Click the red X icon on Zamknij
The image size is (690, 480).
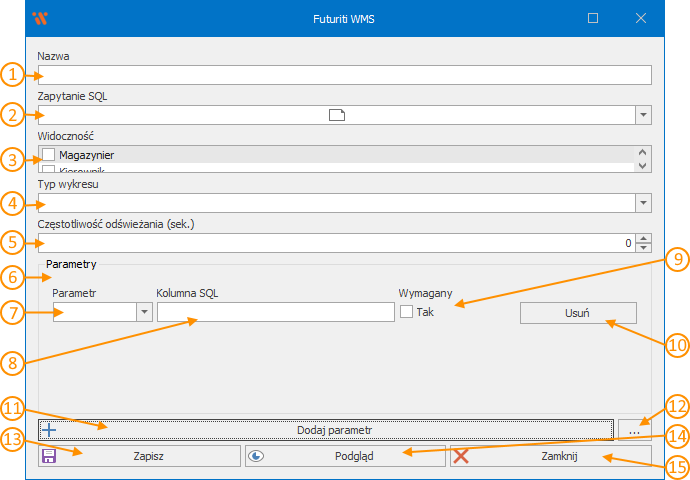pyautogui.click(x=461, y=456)
